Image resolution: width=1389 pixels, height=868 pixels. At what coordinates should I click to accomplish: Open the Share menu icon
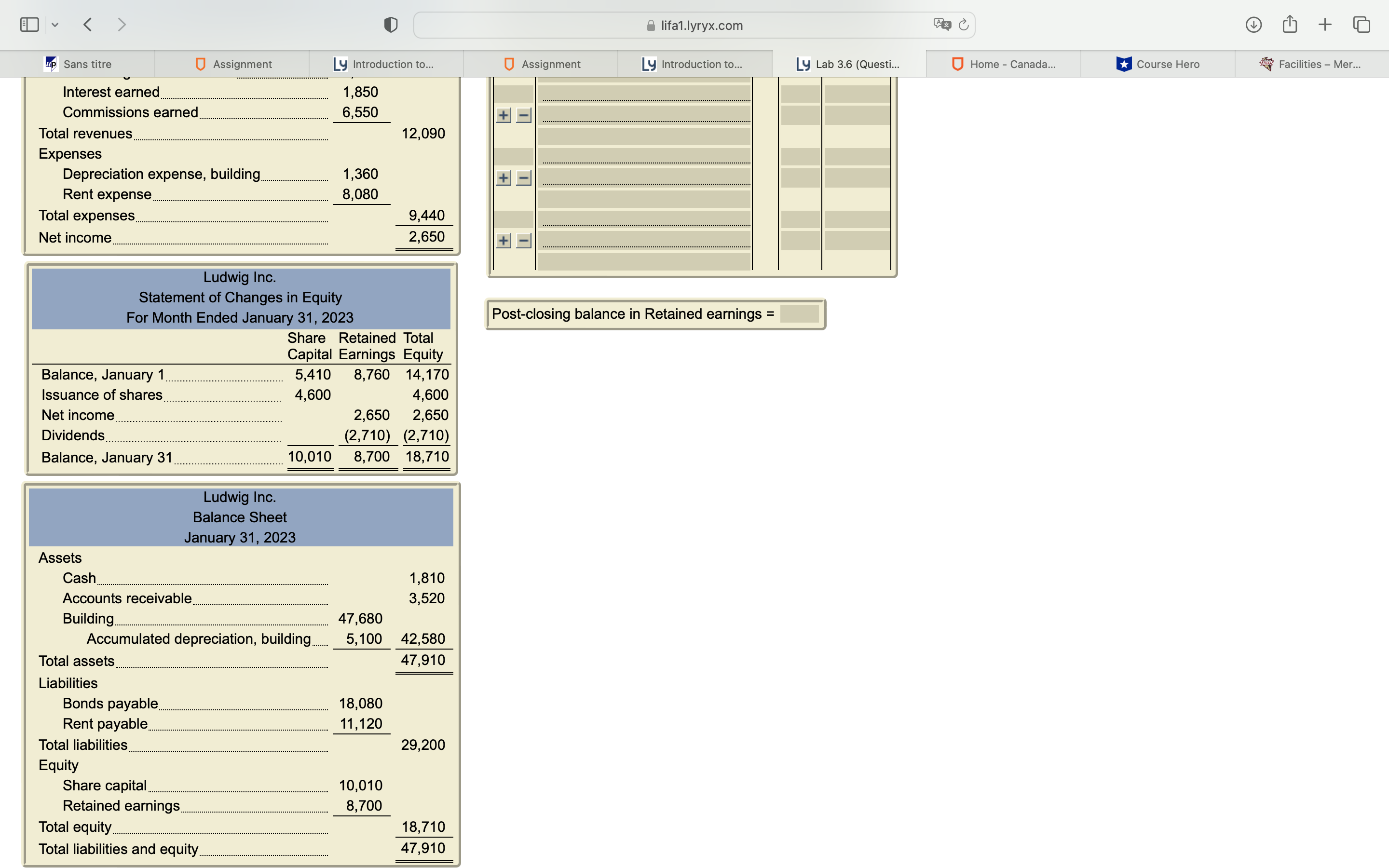[1290, 24]
